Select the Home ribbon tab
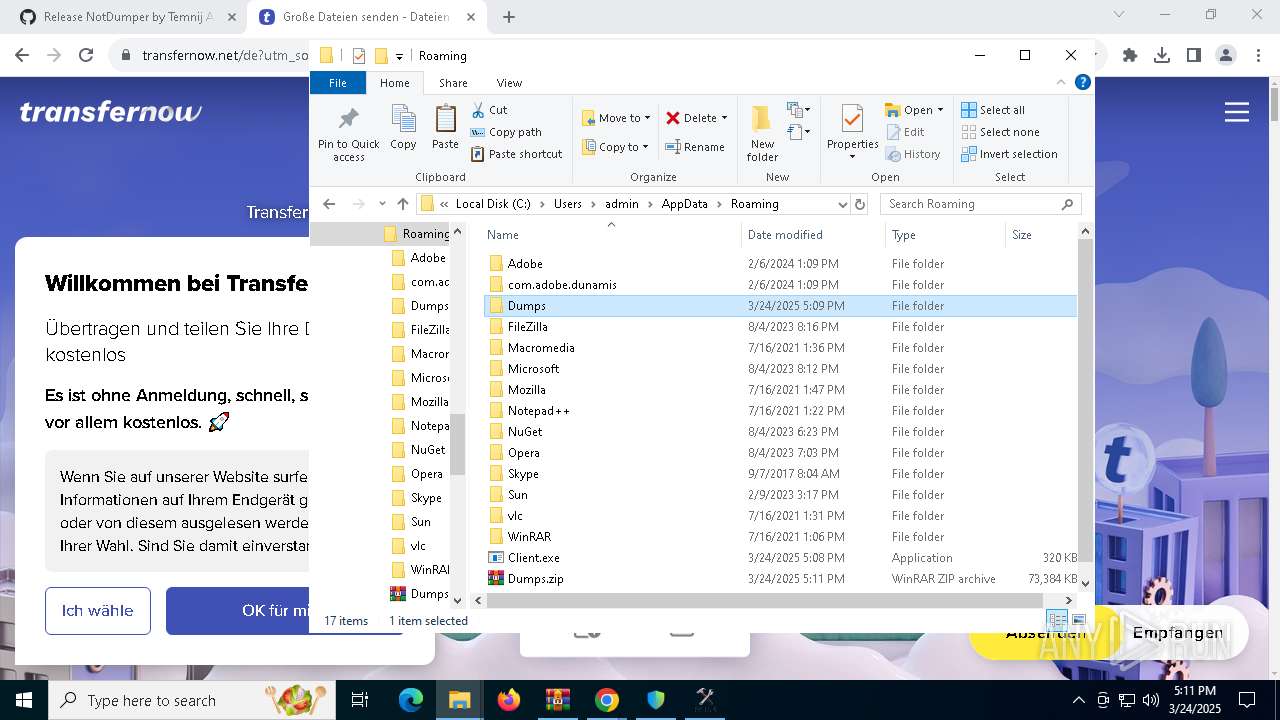Screen dimensions: 1280x720 pos(394,83)
